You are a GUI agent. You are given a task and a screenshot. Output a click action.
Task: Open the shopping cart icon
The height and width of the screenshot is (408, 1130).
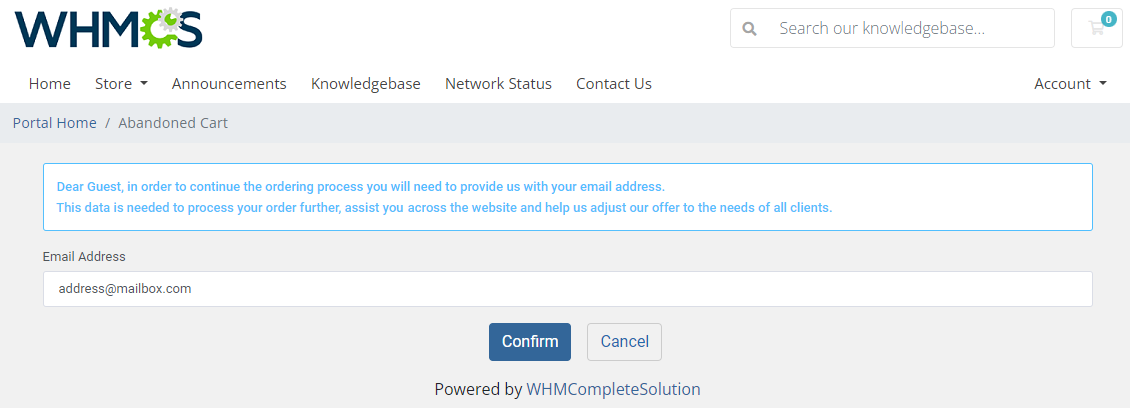(1096, 29)
